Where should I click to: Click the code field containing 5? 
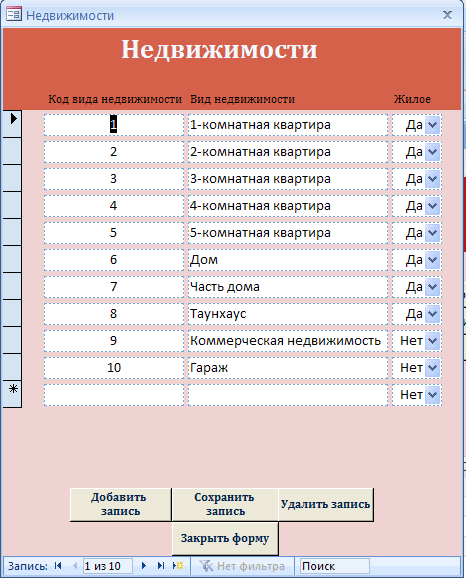pos(114,233)
